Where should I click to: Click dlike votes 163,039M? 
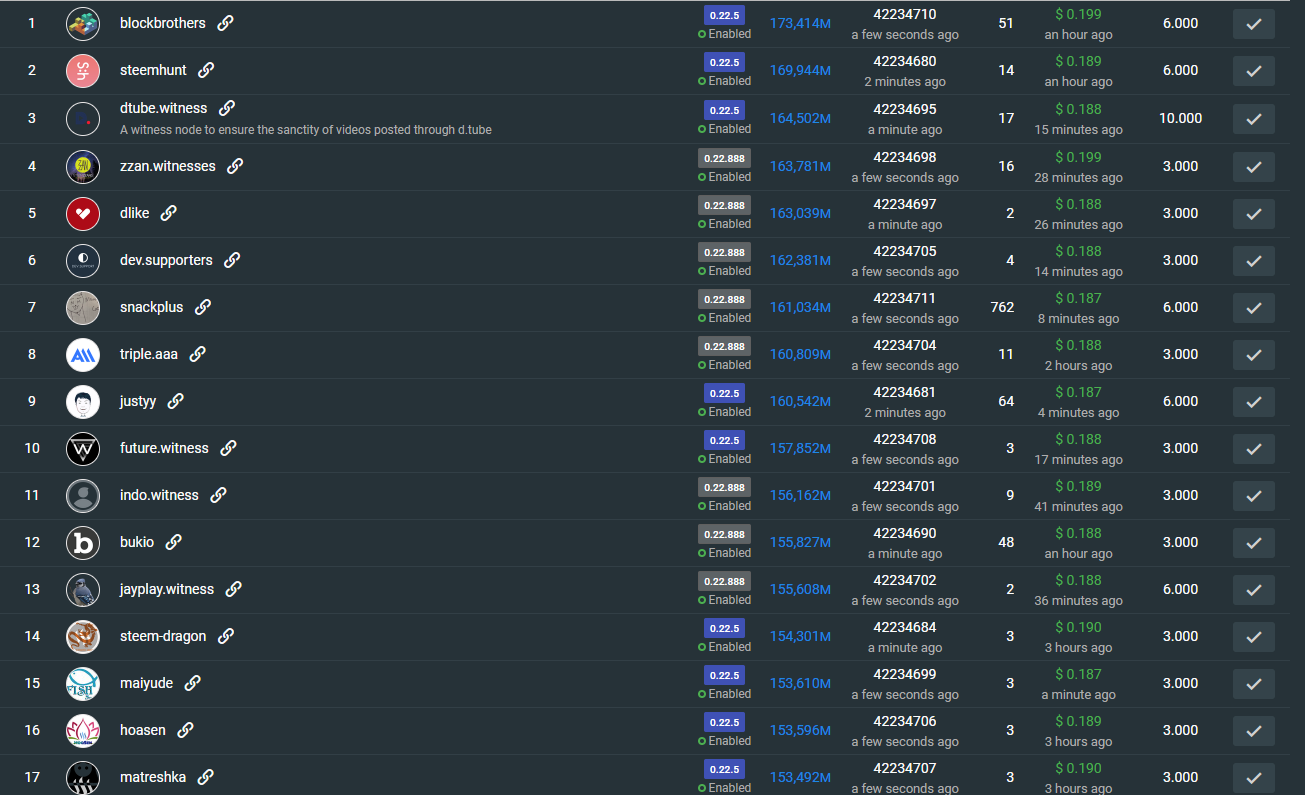click(800, 213)
